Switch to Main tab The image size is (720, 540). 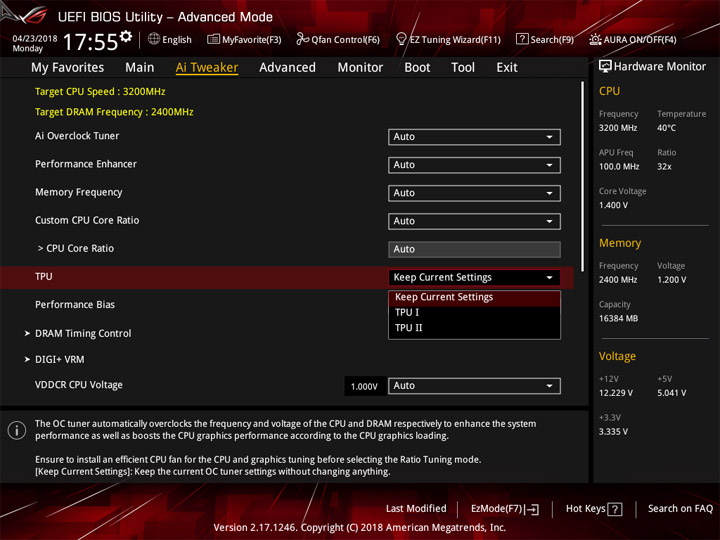tap(140, 68)
